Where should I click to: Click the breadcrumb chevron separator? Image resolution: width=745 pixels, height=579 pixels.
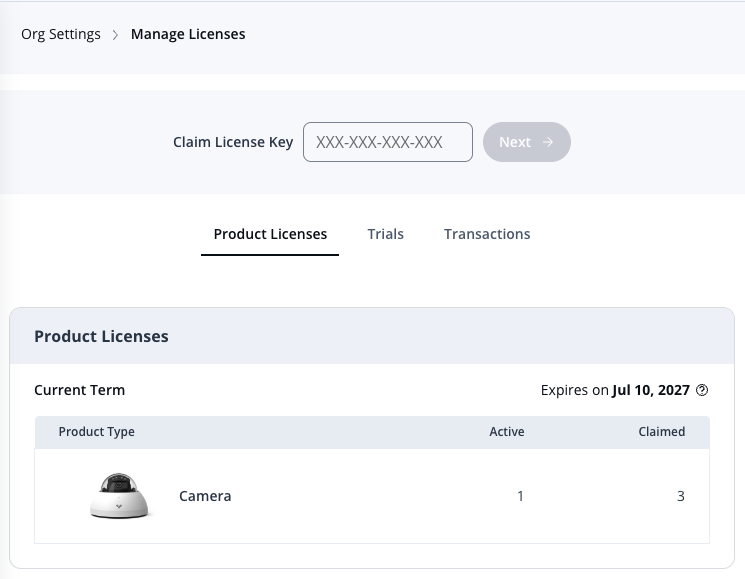click(x=116, y=35)
